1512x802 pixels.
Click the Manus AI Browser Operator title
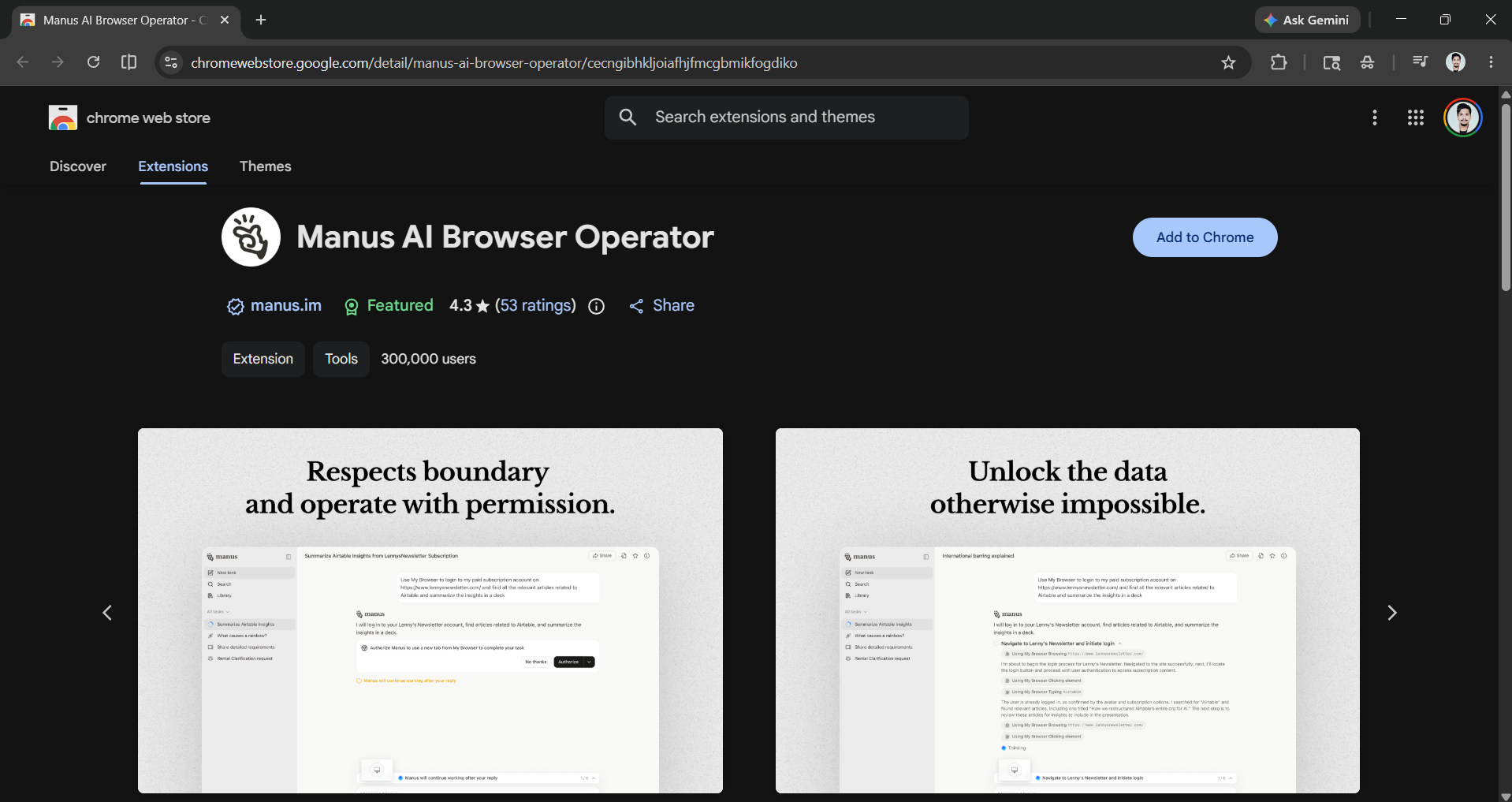(505, 237)
